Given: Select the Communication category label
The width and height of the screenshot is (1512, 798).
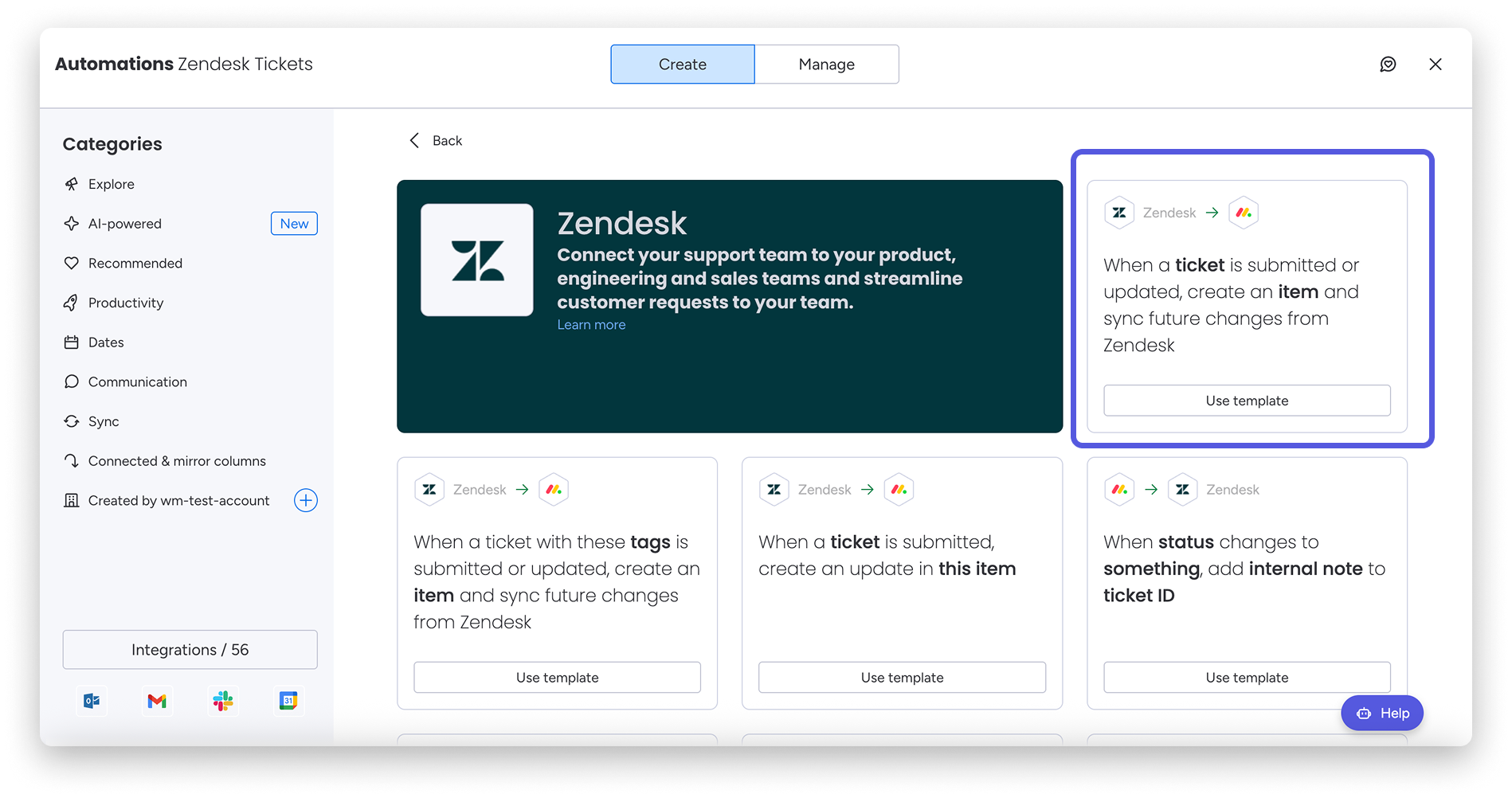Looking at the screenshot, I should coord(138,381).
